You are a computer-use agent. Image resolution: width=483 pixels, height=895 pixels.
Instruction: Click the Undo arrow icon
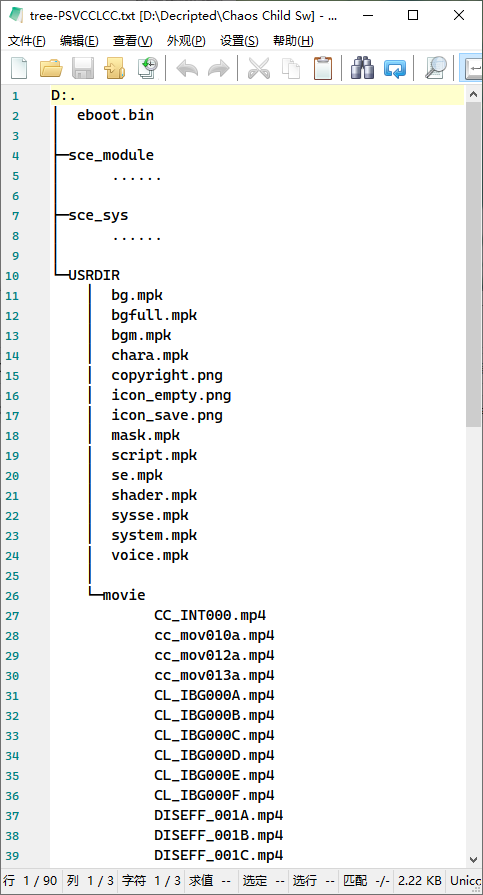click(187, 68)
